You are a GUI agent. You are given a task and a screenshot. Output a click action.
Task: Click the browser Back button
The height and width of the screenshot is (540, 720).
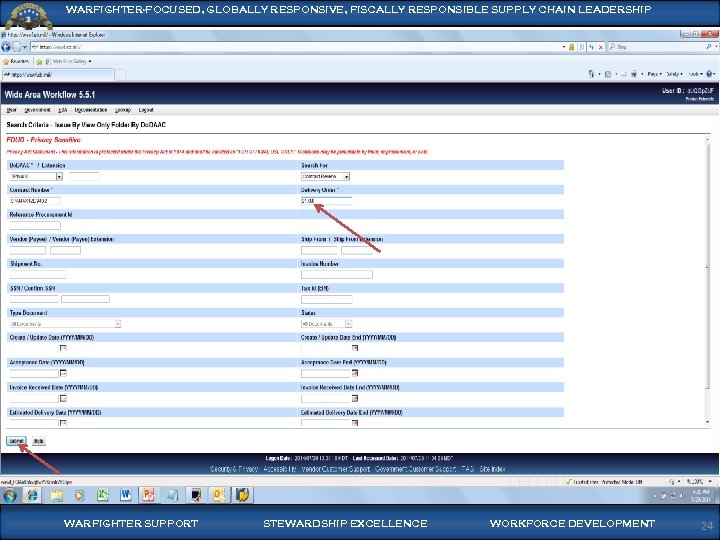[6, 47]
